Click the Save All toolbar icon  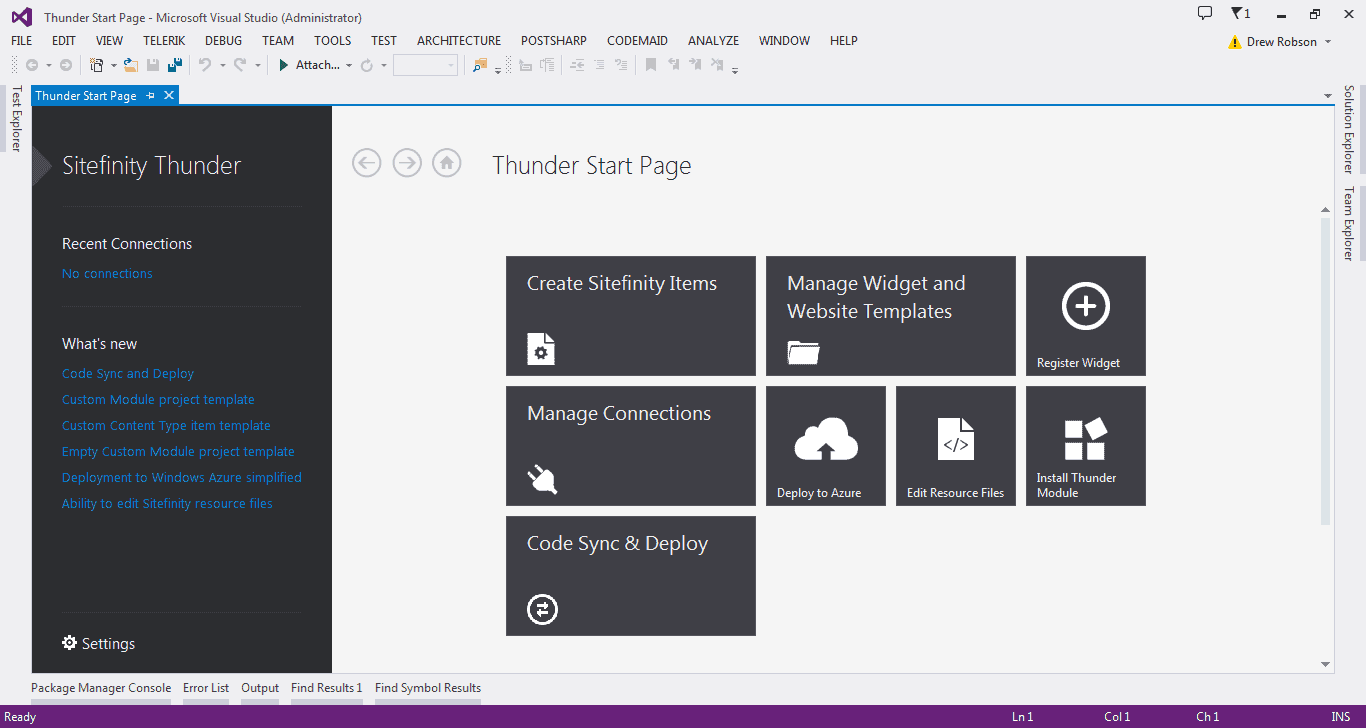pyautogui.click(x=175, y=65)
